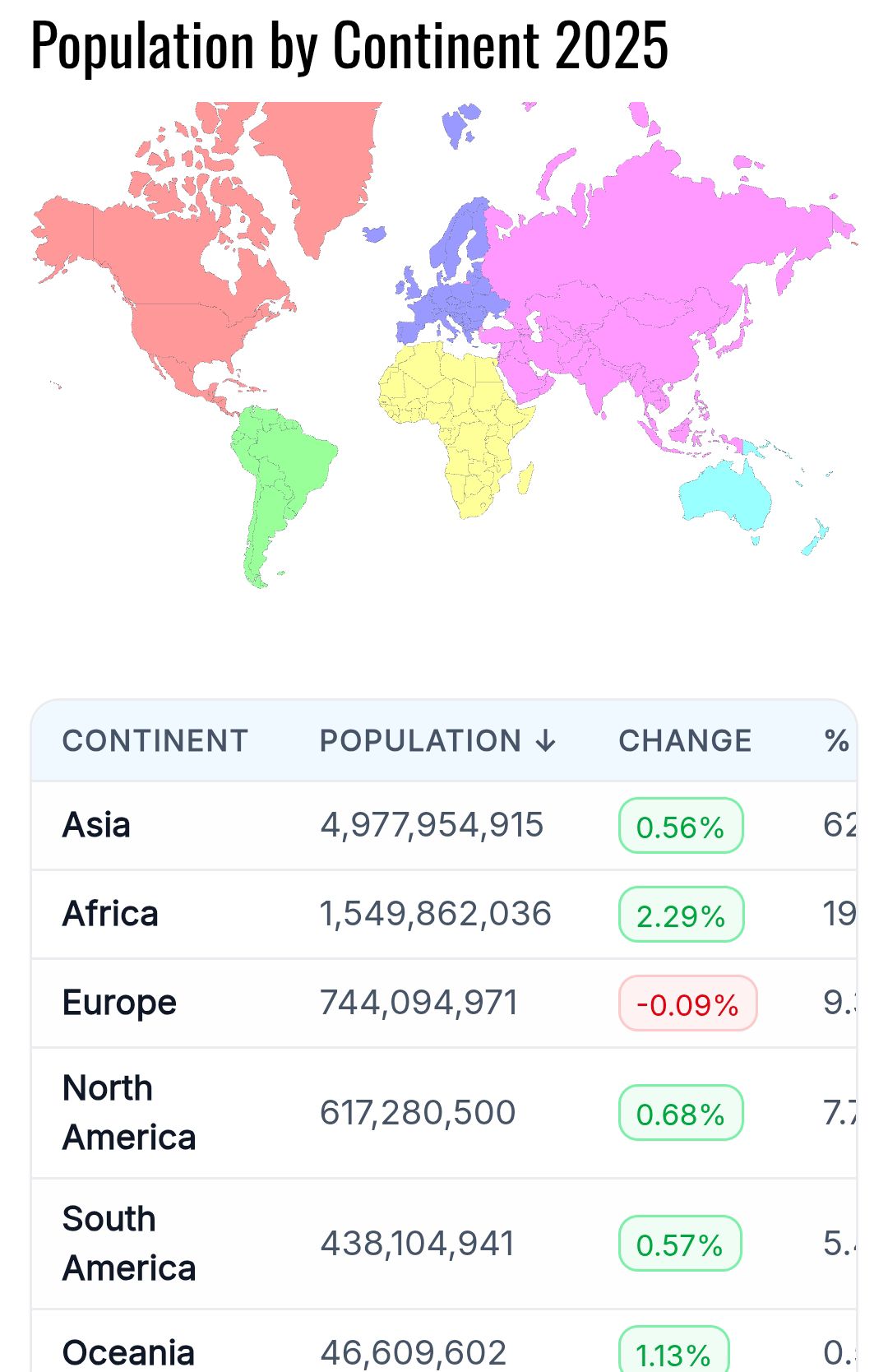
Task: Open the Asia row link
Action: 96,825
